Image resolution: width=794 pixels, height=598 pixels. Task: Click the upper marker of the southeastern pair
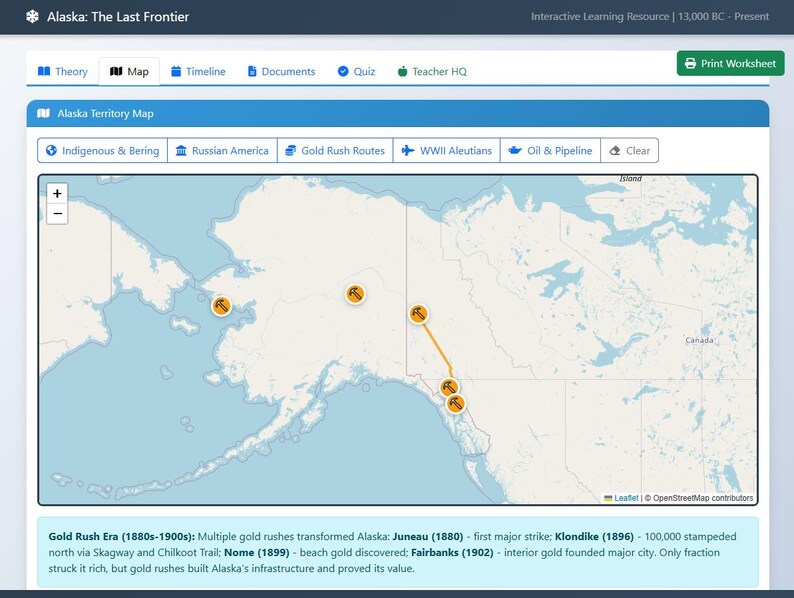pos(449,388)
